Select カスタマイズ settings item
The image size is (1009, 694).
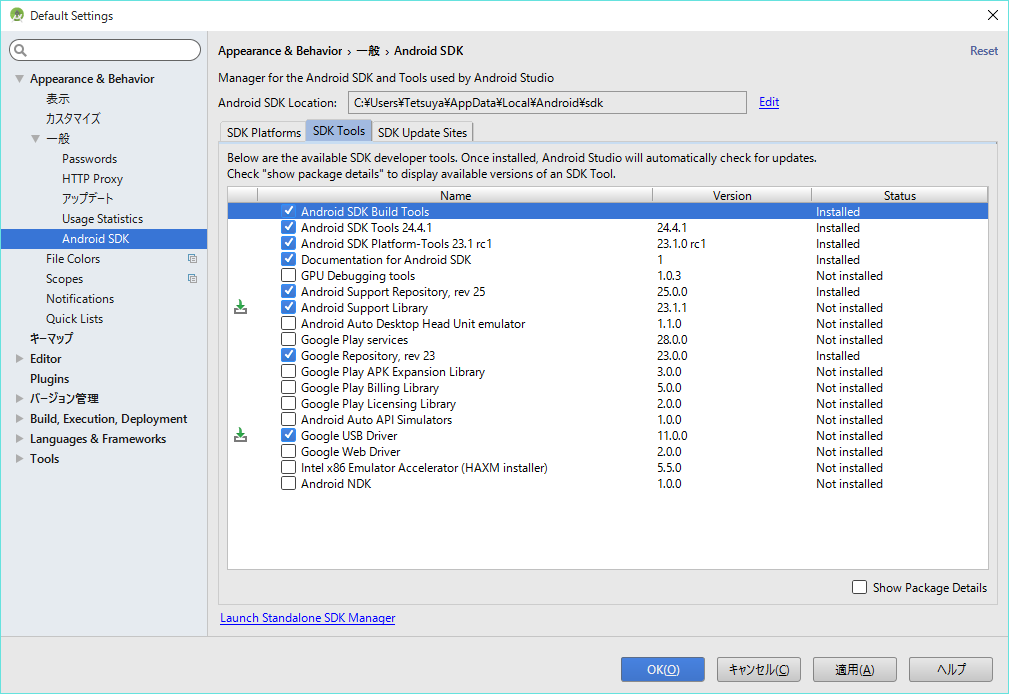pos(73,118)
